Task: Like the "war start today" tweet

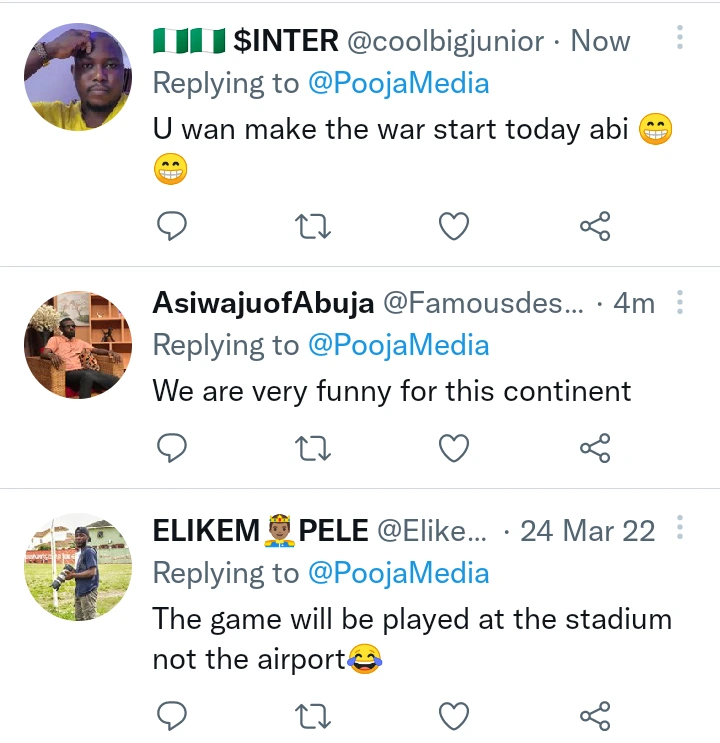Action: click(454, 227)
